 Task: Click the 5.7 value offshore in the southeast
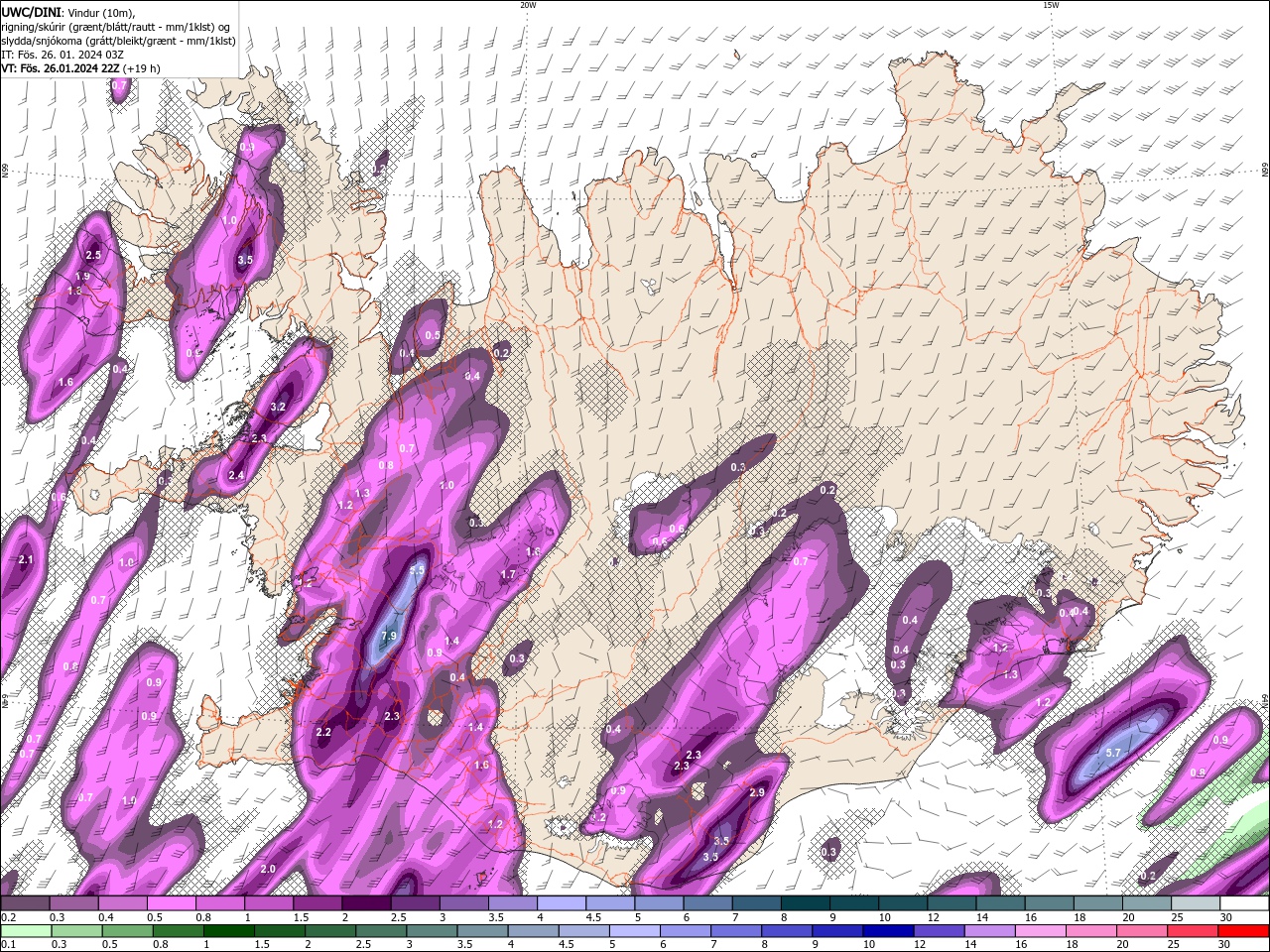click(1113, 754)
